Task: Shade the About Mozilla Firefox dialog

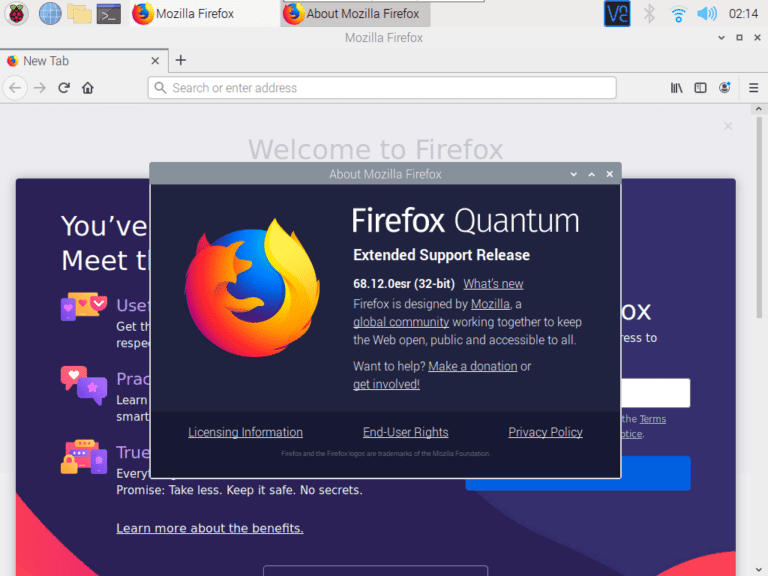Action: pos(574,174)
